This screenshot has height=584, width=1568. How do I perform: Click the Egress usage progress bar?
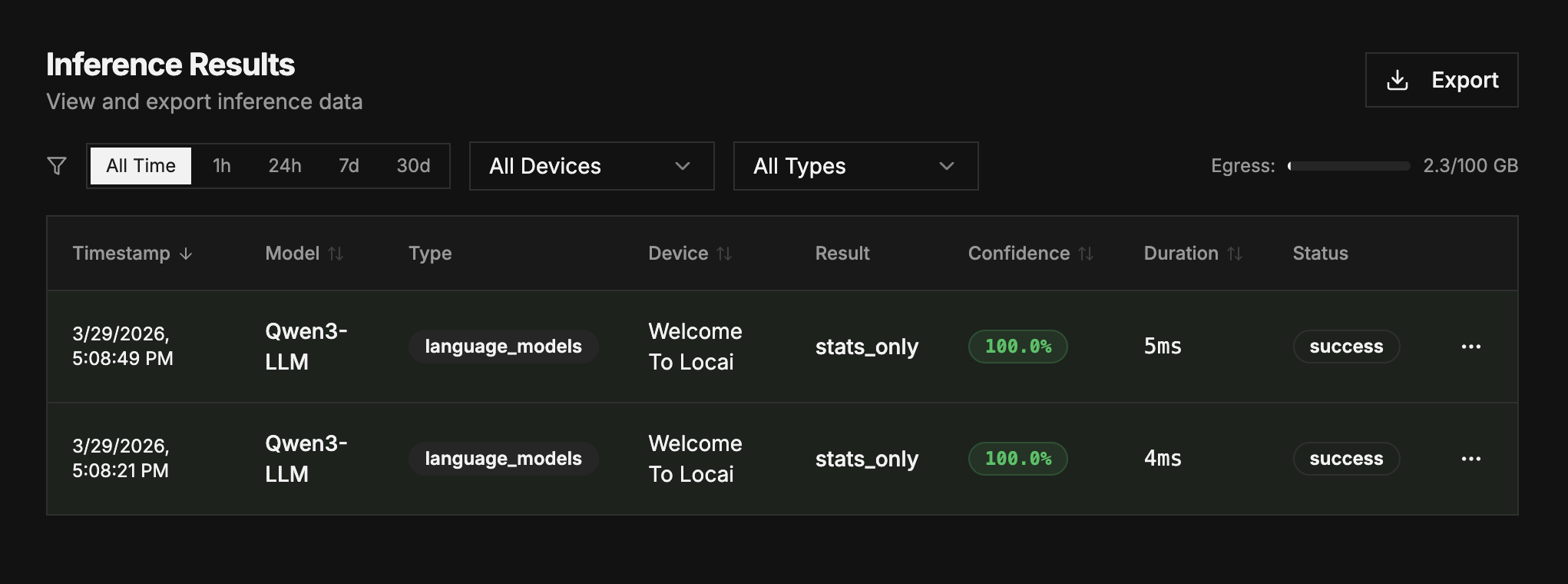click(x=1349, y=166)
